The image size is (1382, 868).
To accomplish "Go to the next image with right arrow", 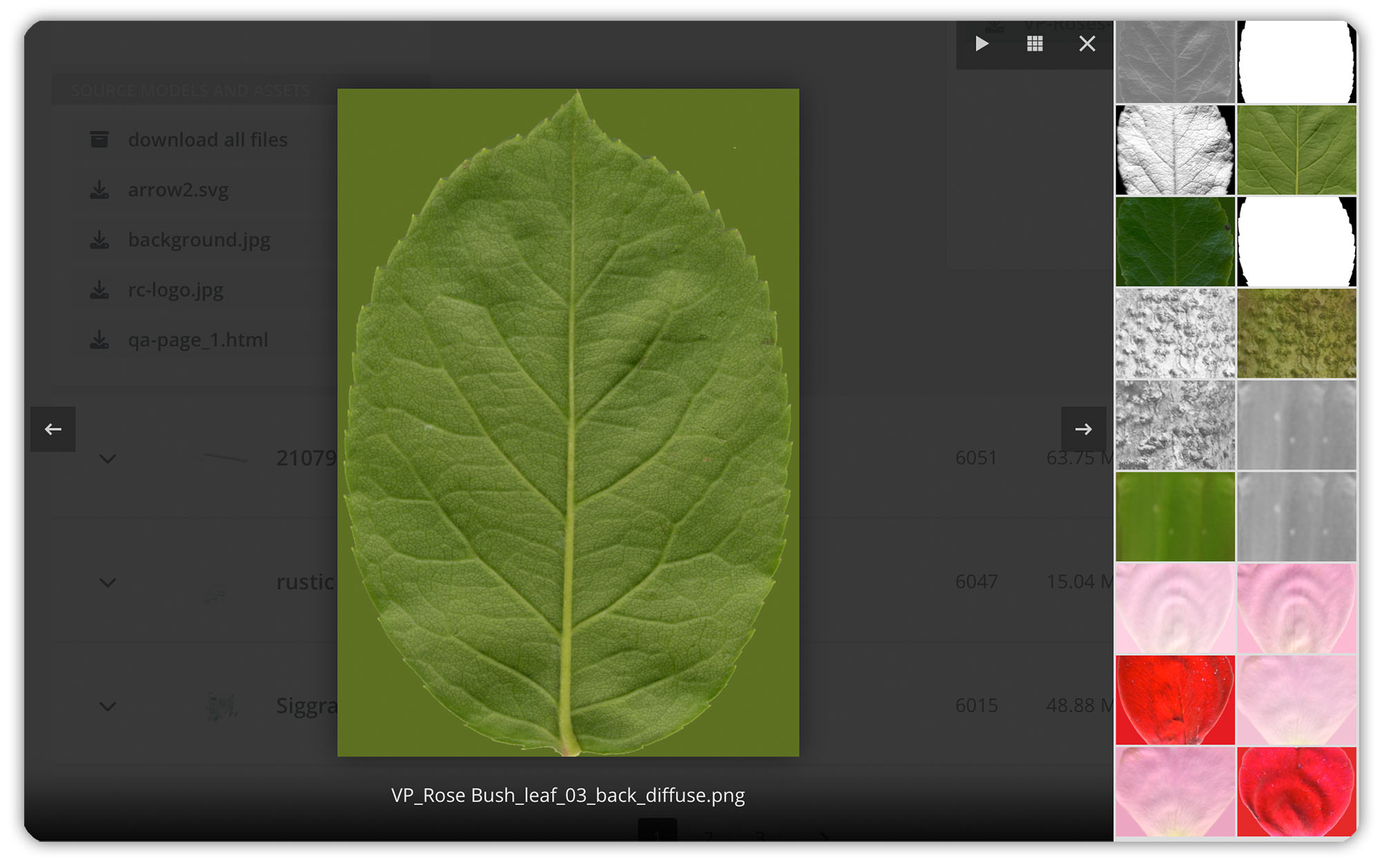I will coord(1083,429).
